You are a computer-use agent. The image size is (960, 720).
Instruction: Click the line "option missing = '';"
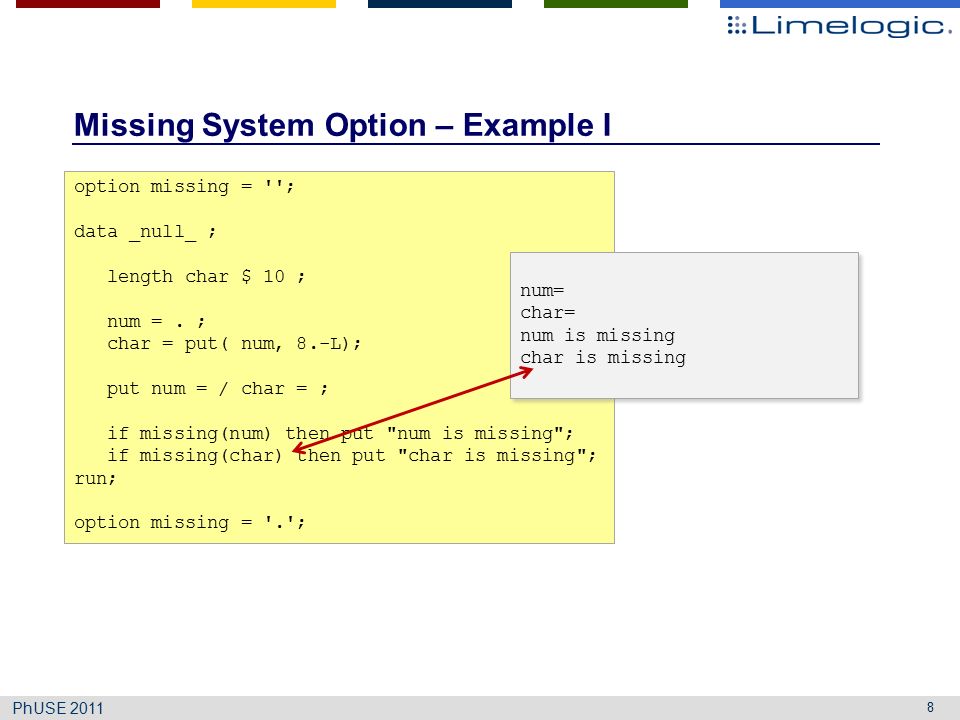pyautogui.click(x=184, y=186)
